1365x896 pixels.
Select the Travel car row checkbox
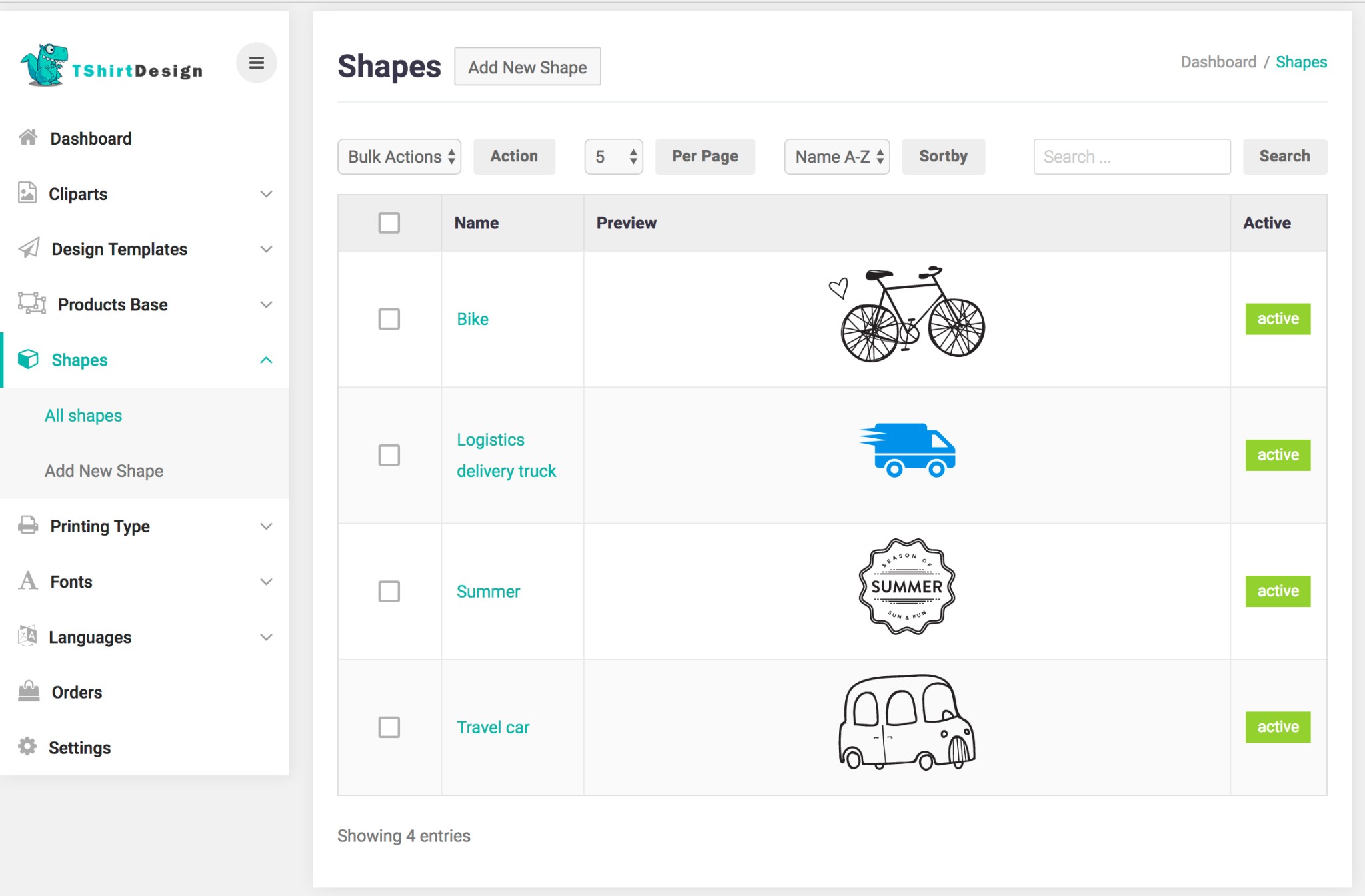tap(389, 727)
